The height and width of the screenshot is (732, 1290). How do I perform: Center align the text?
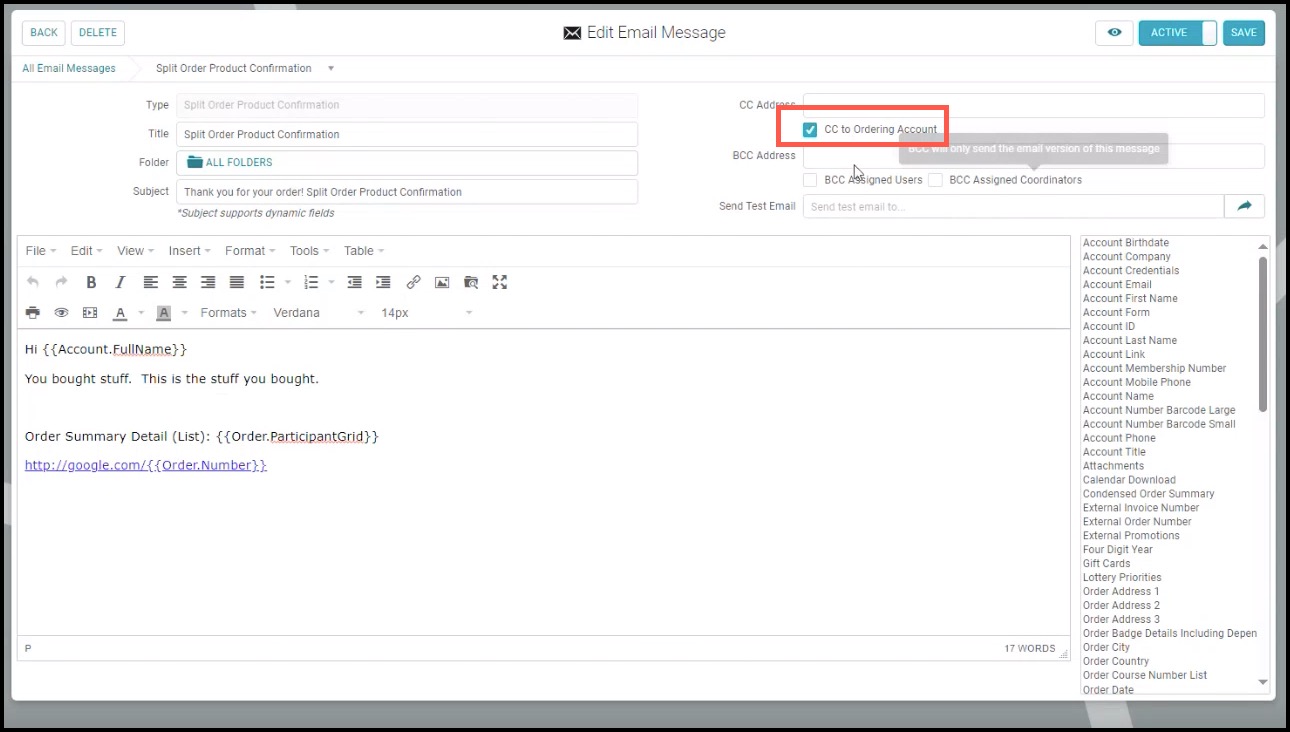click(x=179, y=283)
